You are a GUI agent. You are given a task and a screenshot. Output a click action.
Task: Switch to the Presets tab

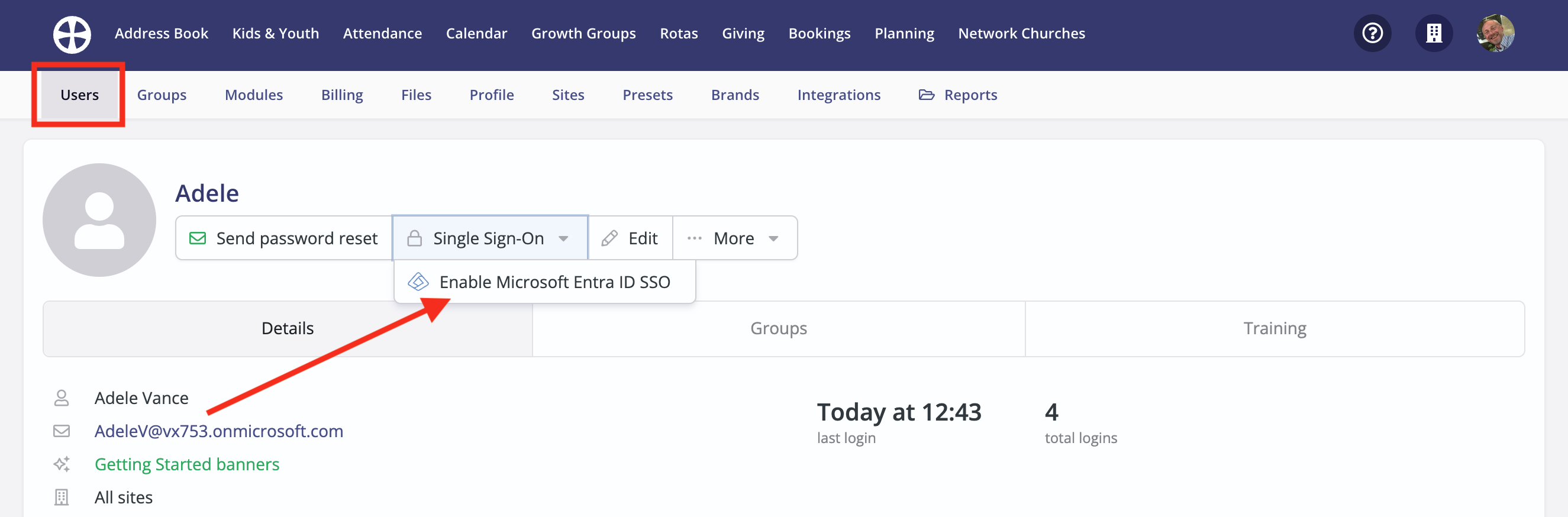click(648, 95)
